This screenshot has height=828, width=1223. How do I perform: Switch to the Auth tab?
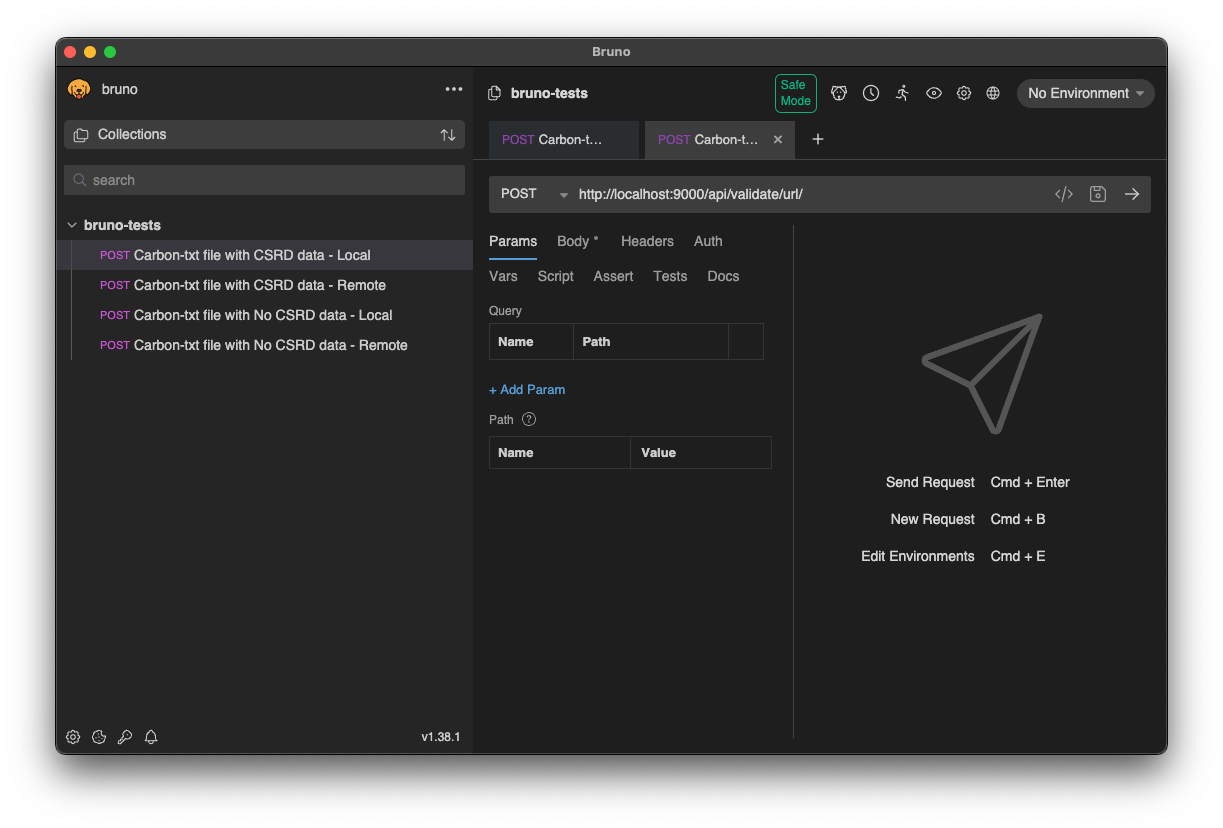tap(708, 241)
